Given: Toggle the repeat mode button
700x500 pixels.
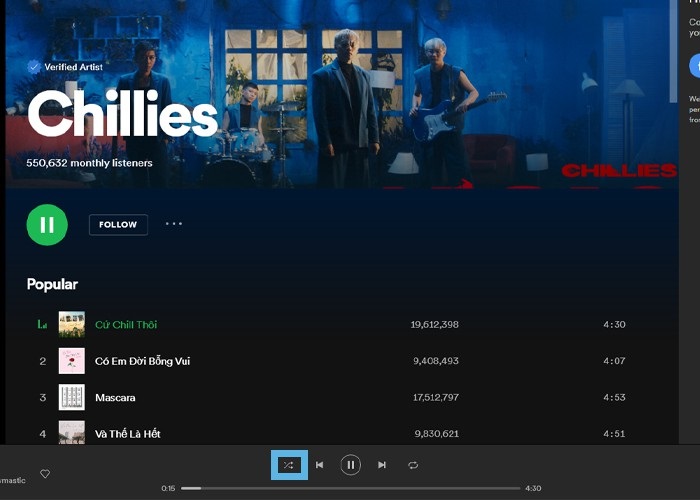Looking at the screenshot, I should [x=412, y=465].
